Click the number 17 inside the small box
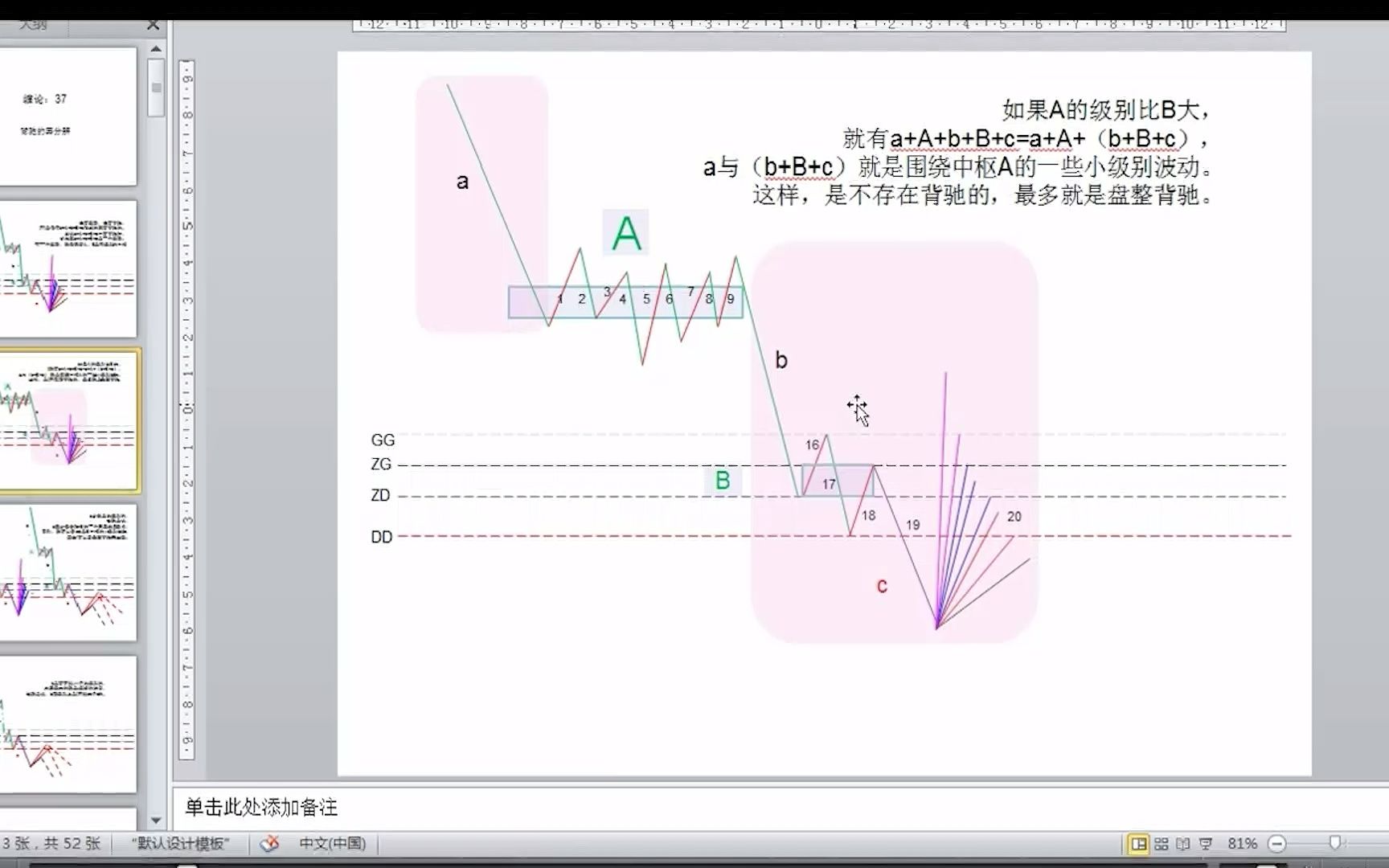Image resolution: width=1389 pixels, height=868 pixels. click(x=829, y=484)
